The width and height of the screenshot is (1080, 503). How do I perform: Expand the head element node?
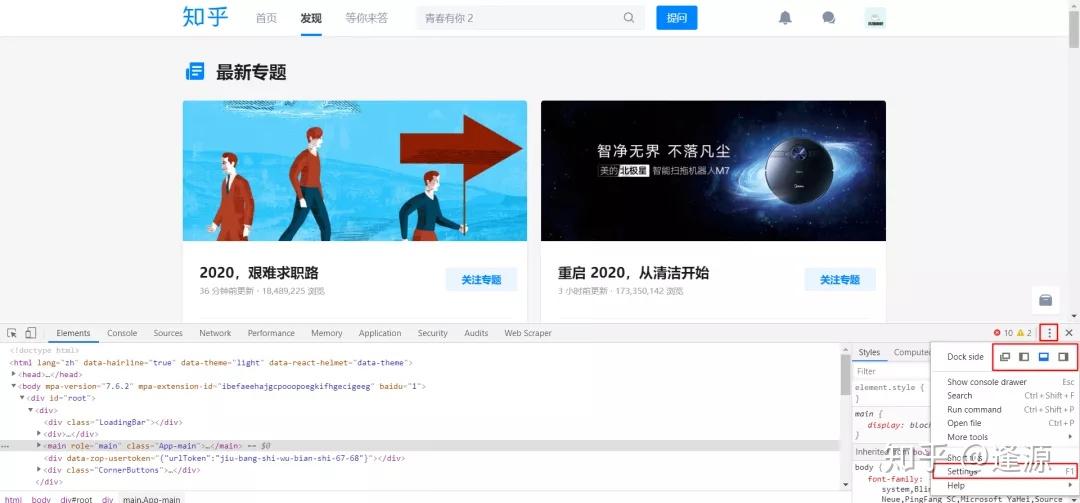coord(14,373)
